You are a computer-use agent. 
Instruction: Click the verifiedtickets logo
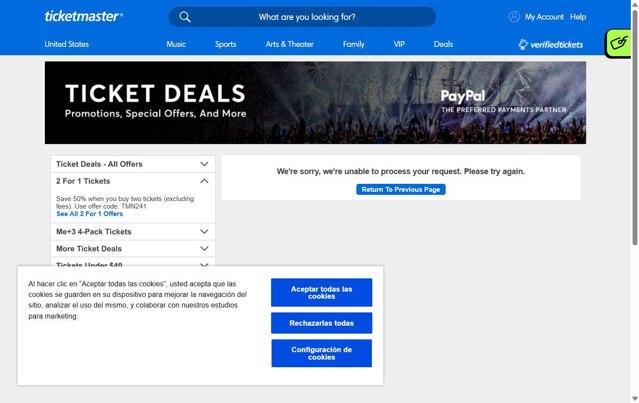(x=551, y=44)
